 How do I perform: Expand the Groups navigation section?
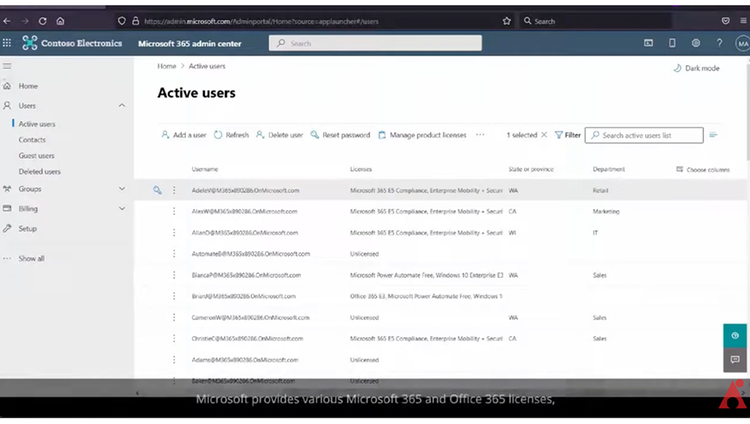pyautogui.click(x=122, y=189)
